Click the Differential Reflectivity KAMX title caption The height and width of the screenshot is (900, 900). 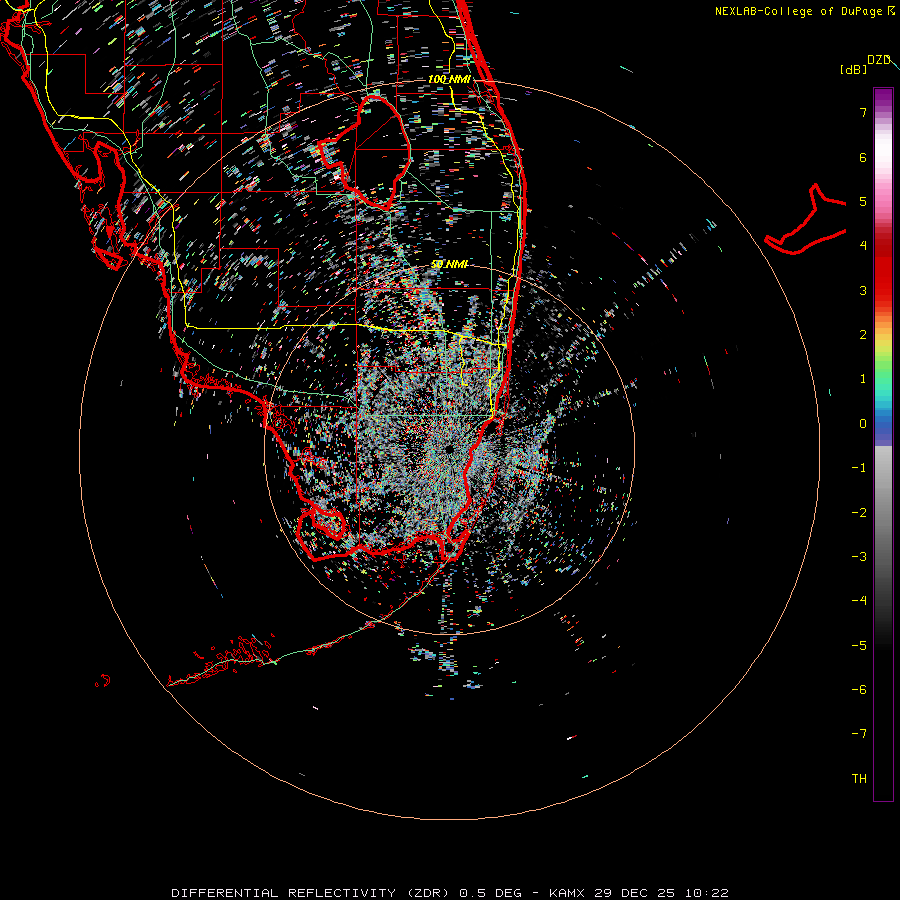450,893
